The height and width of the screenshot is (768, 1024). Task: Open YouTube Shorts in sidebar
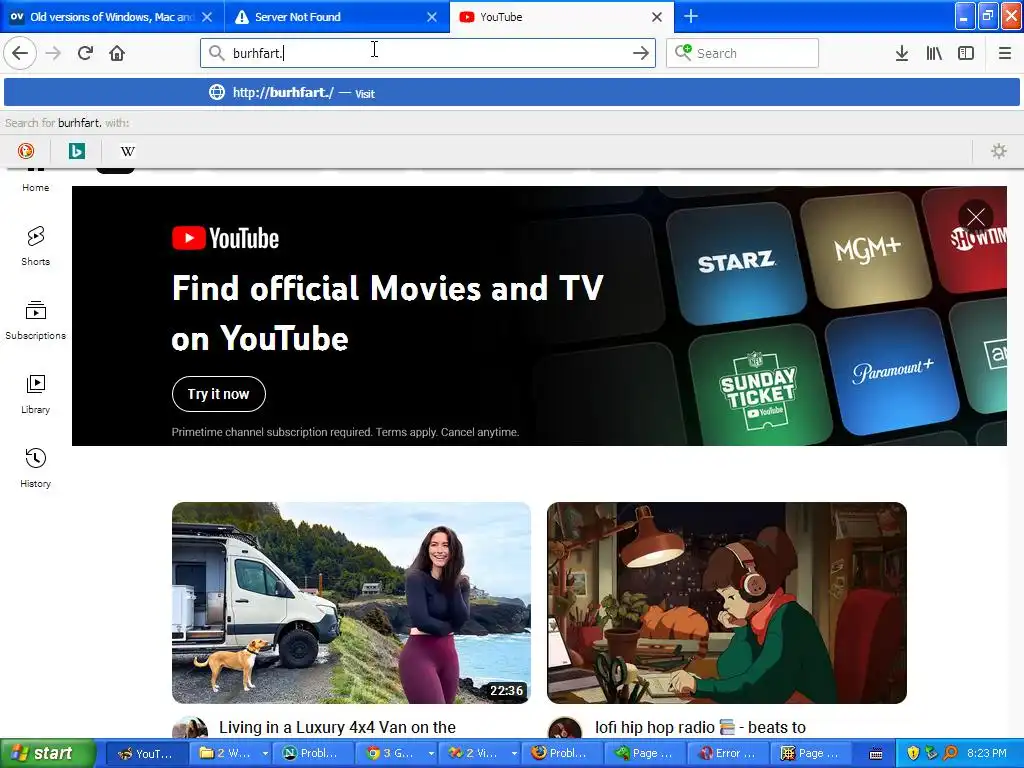coord(35,246)
